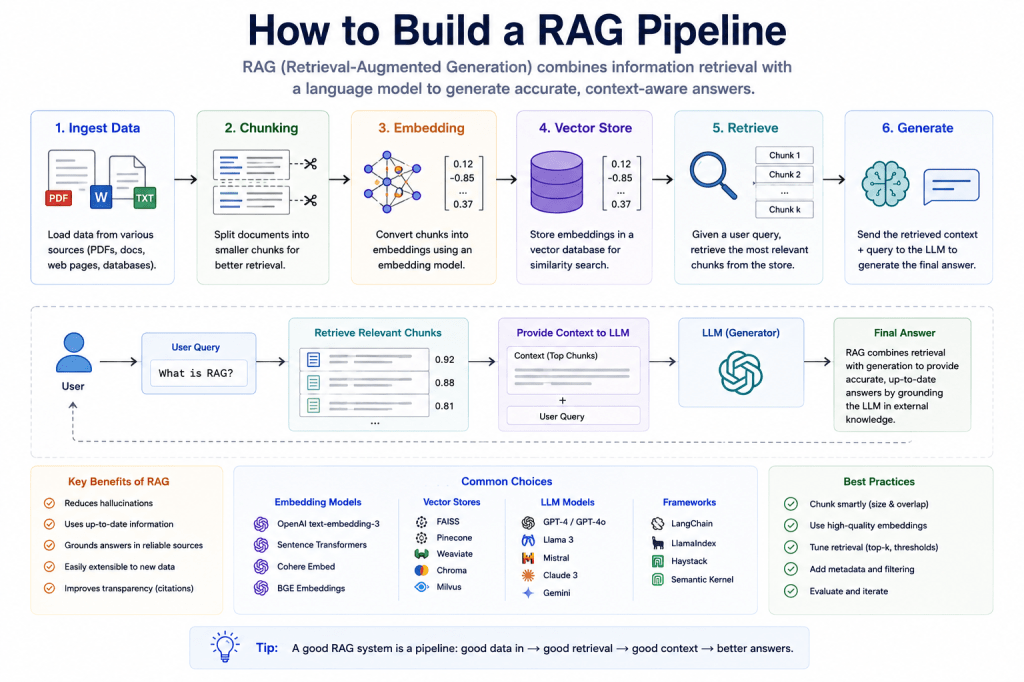Click the neural network embedding icon
Image resolution: width=1024 pixels, height=682 pixels.
click(392, 182)
